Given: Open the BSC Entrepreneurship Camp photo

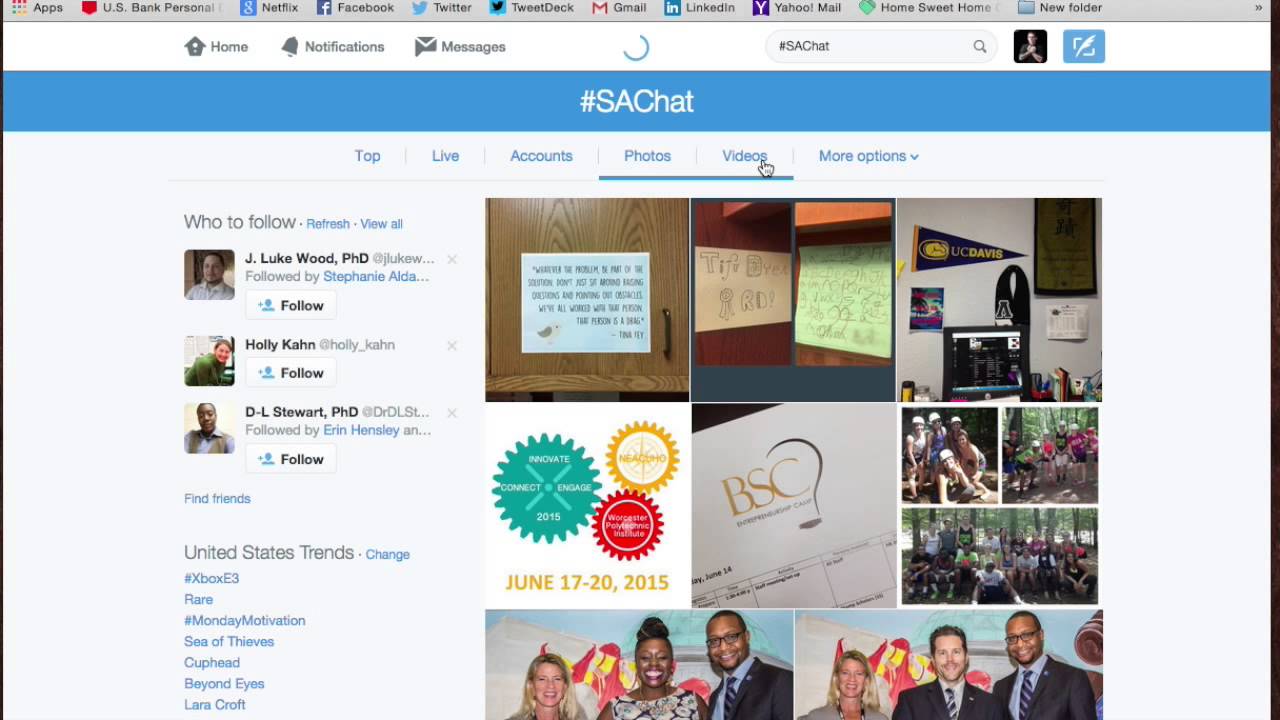Looking at the screenshot, I should [x=793, y=506].
